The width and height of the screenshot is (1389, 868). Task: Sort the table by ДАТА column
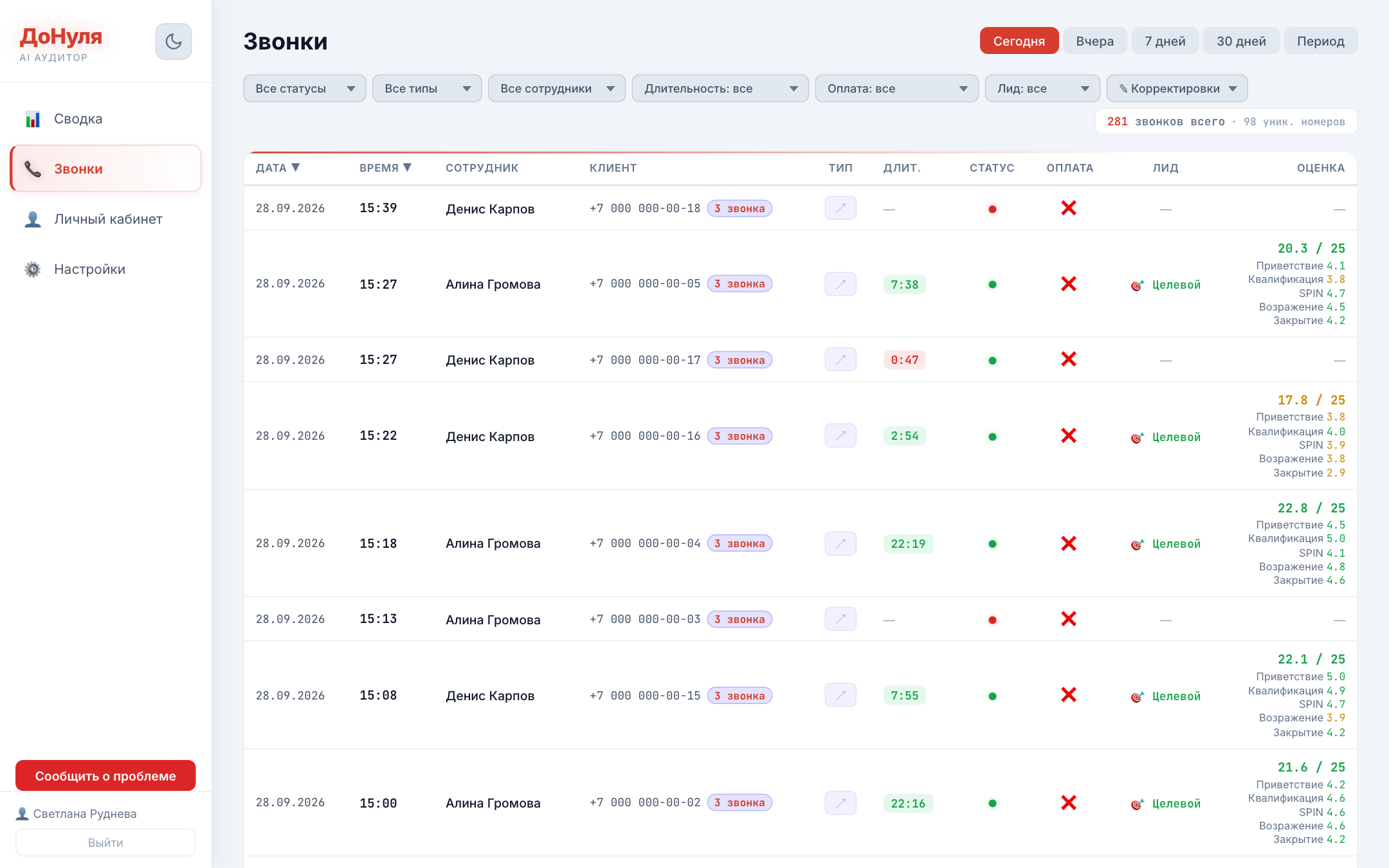pyautogui.click(x=278, y=168)
